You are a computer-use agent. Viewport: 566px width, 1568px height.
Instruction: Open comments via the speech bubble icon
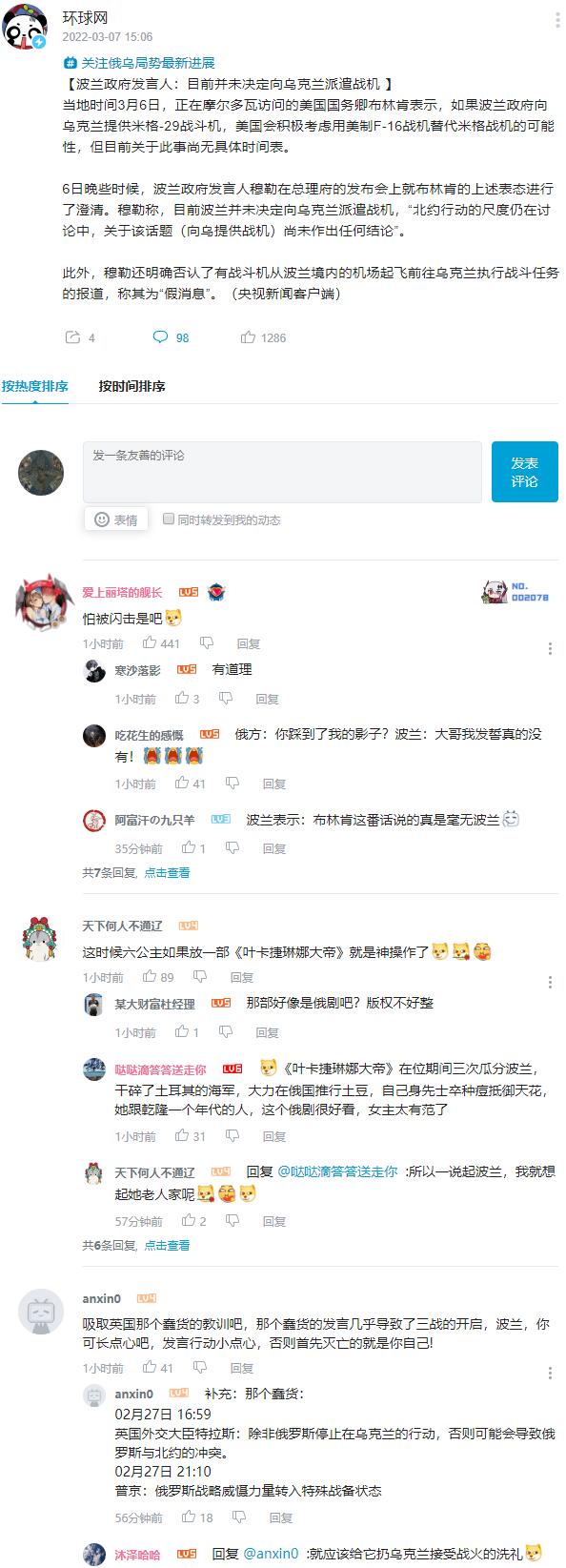pos(160,337)
